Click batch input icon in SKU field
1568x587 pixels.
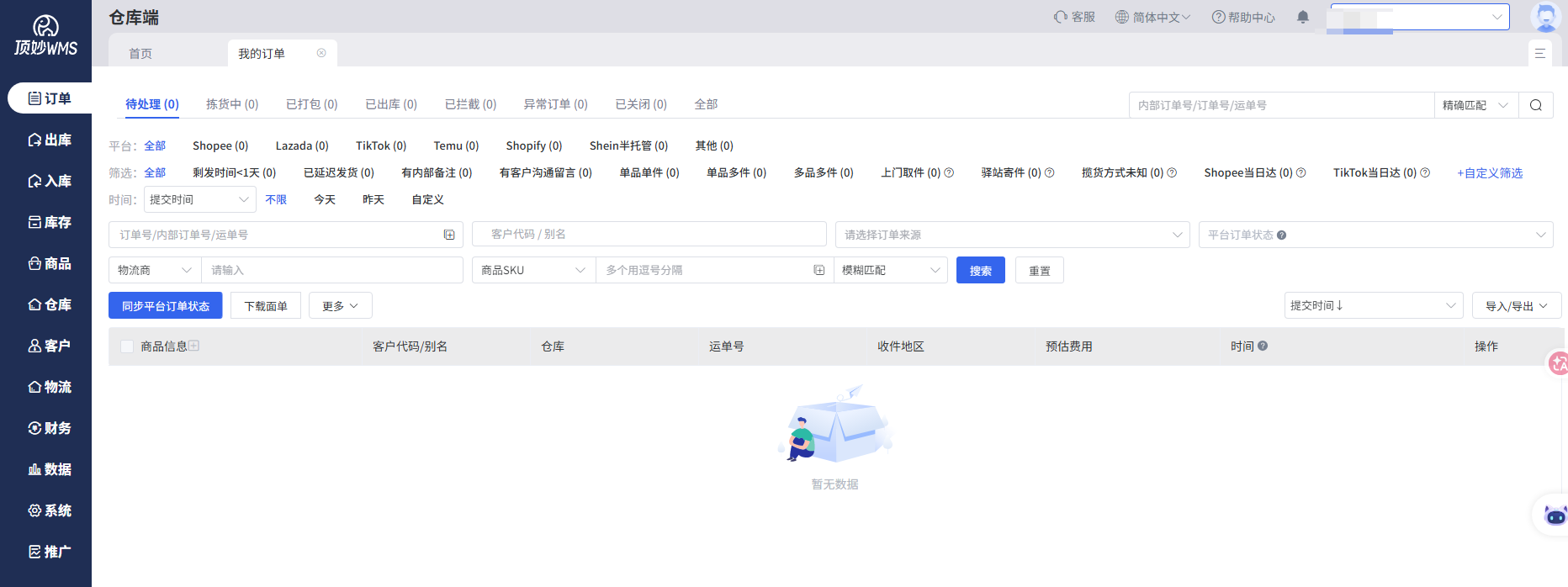818,270
